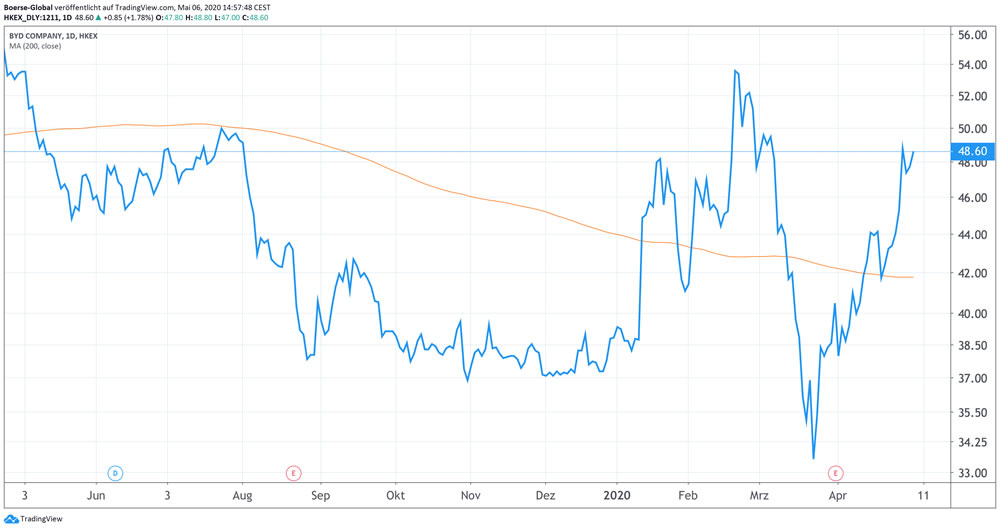
Task: Click the 40.00 price axis label
Action: 973,313
